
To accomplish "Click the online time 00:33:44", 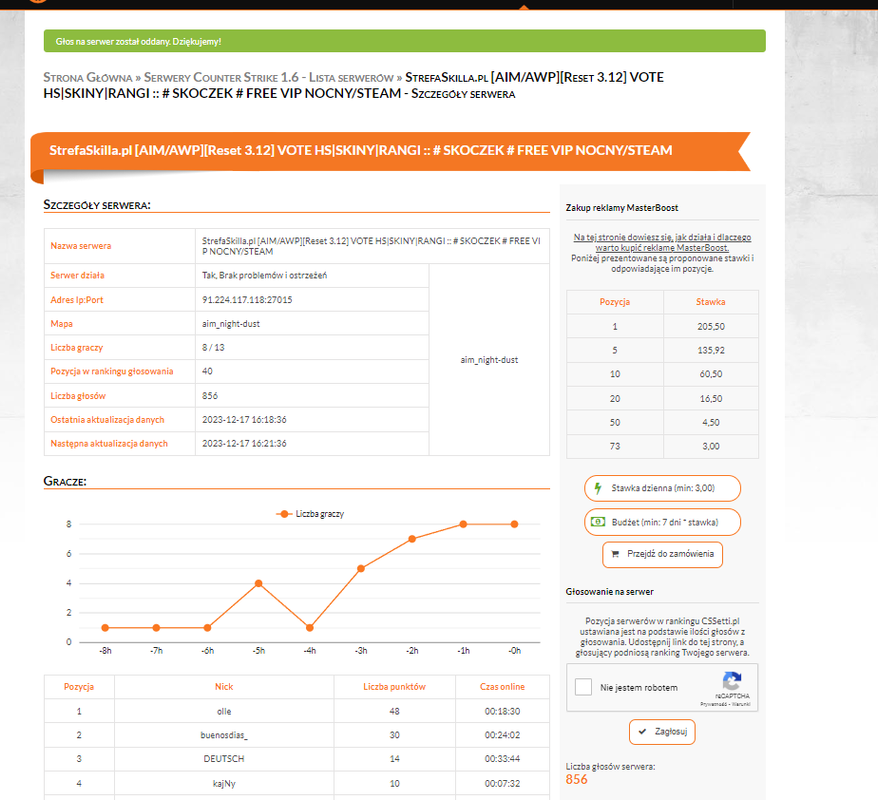I will point(502,759).
